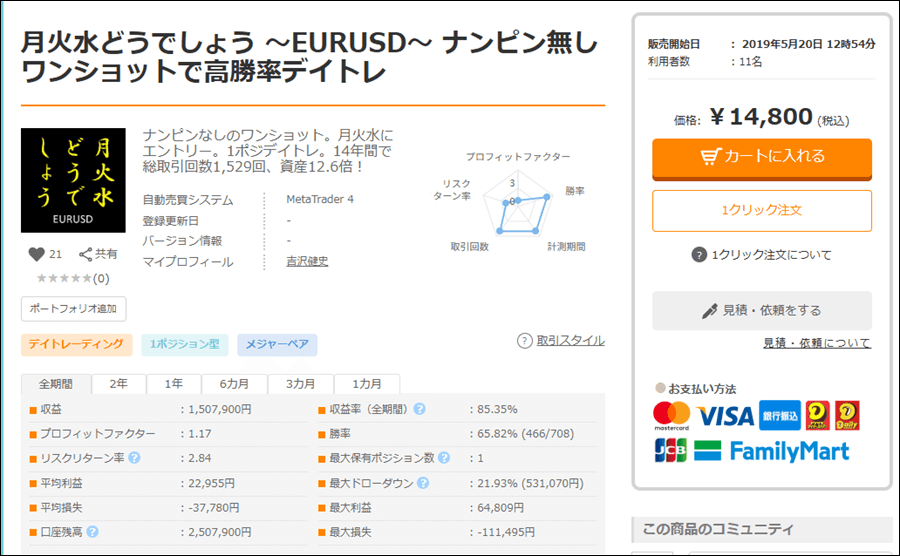Click help icon beside 収益率（全期間）
The image size is (900, 556).
click(x=420, y=409)
